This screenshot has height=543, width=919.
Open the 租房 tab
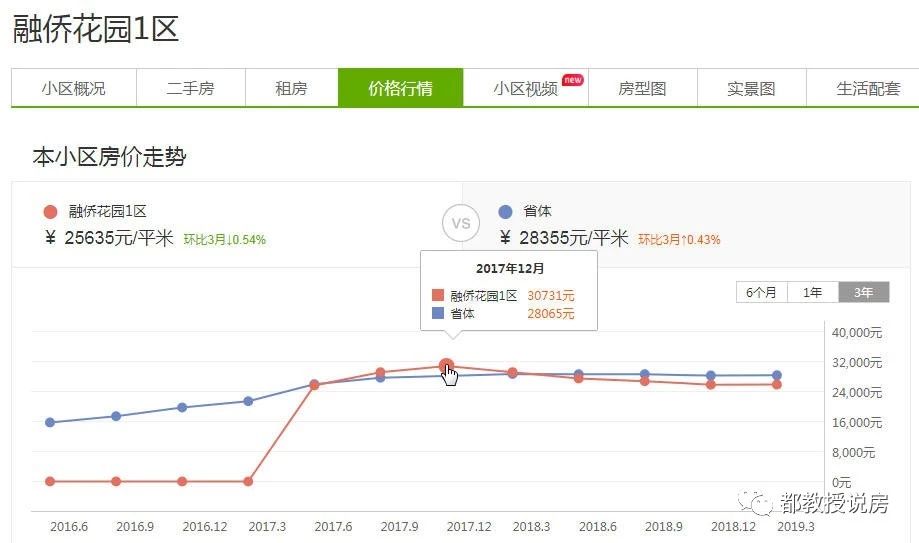[291, 88]
